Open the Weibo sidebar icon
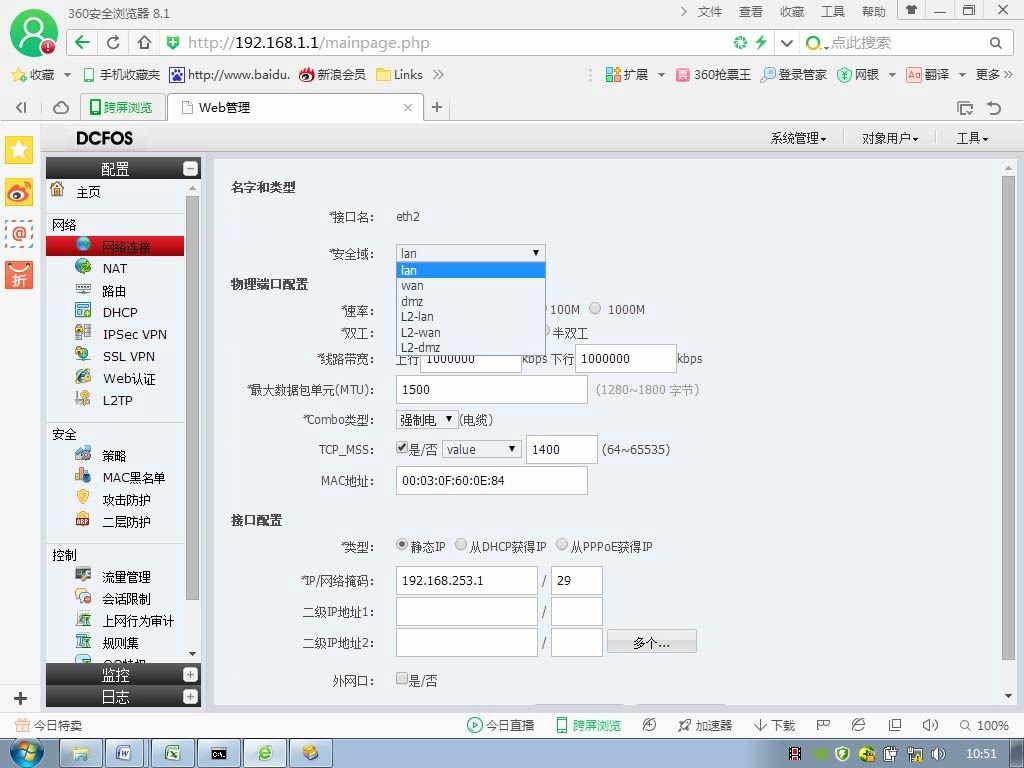Screen dimensions: 1024x768 point(19,192)
